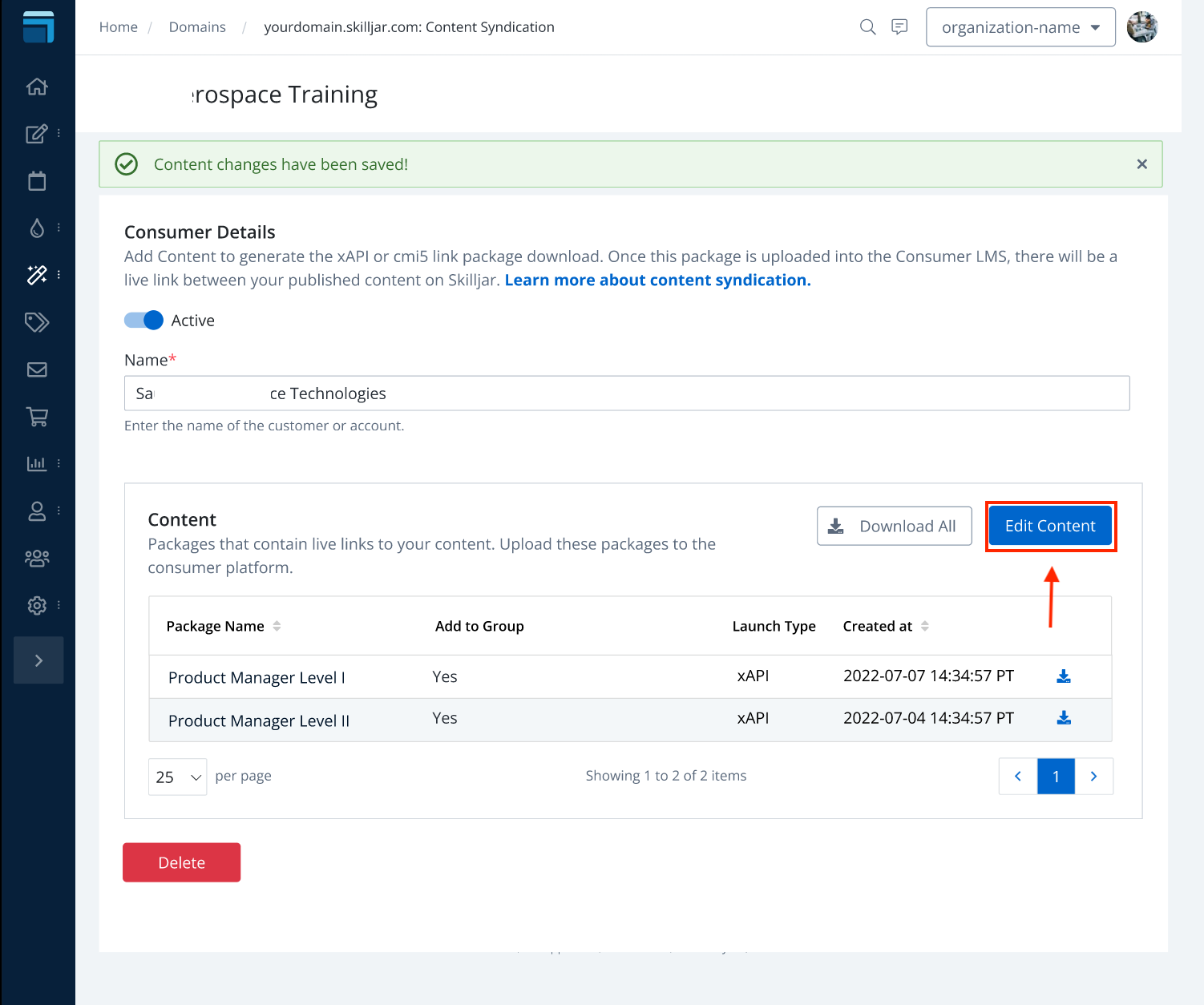The height and width of the screenshot is (1005, 1204).
Task: Download Product Manager Level I package
Action: pyautogui.click(x=1064, y=676)
